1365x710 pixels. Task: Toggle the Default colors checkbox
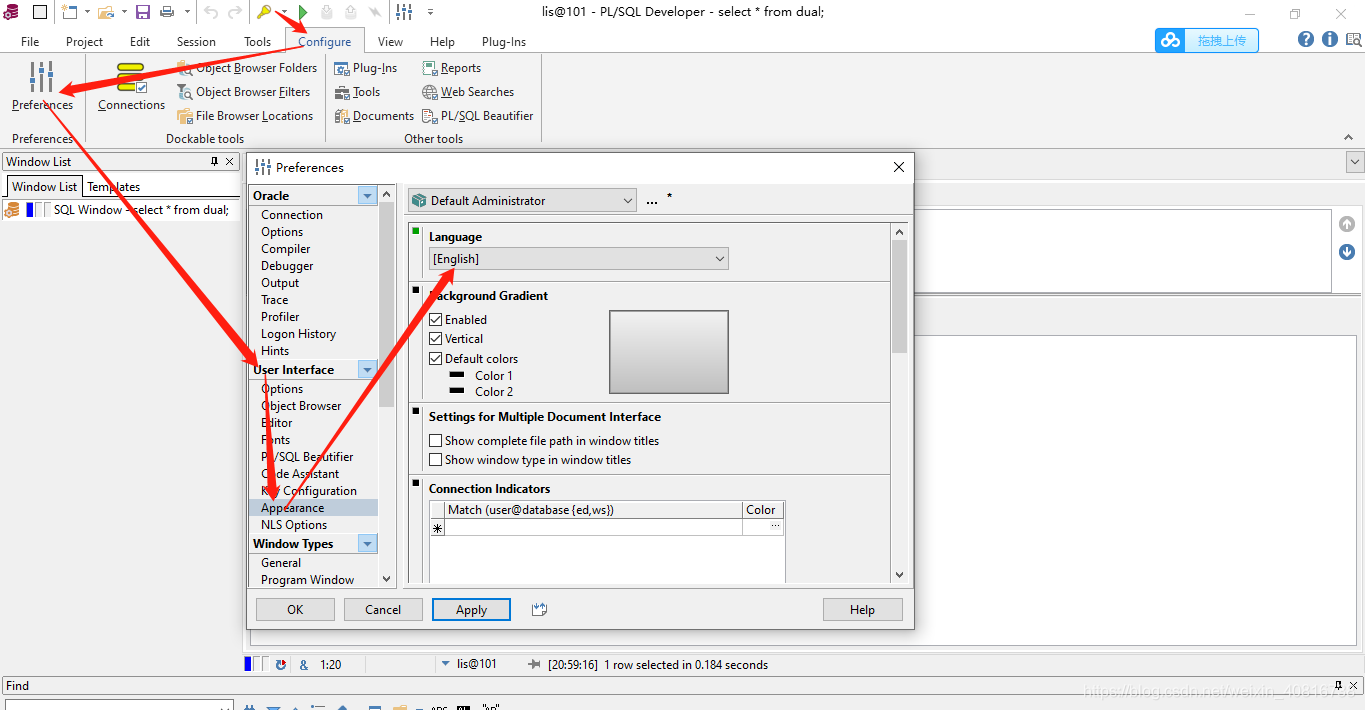436,358
